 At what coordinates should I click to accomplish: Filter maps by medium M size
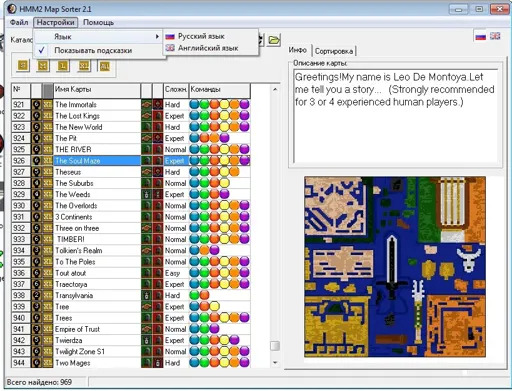coord(43,66)
